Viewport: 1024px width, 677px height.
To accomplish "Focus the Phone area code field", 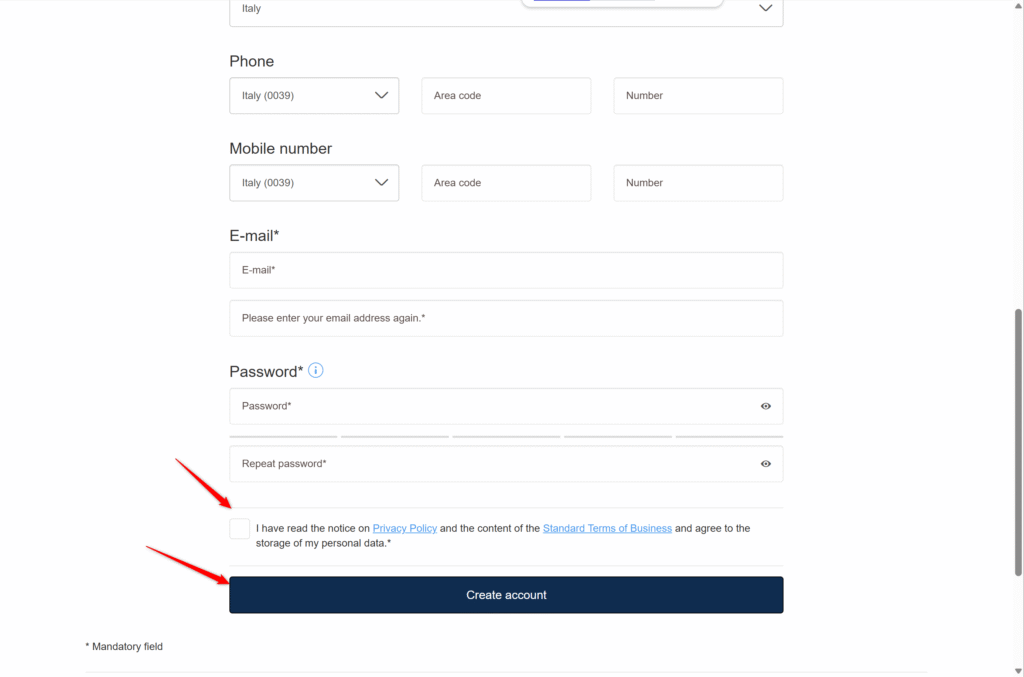I will (506, 95).
